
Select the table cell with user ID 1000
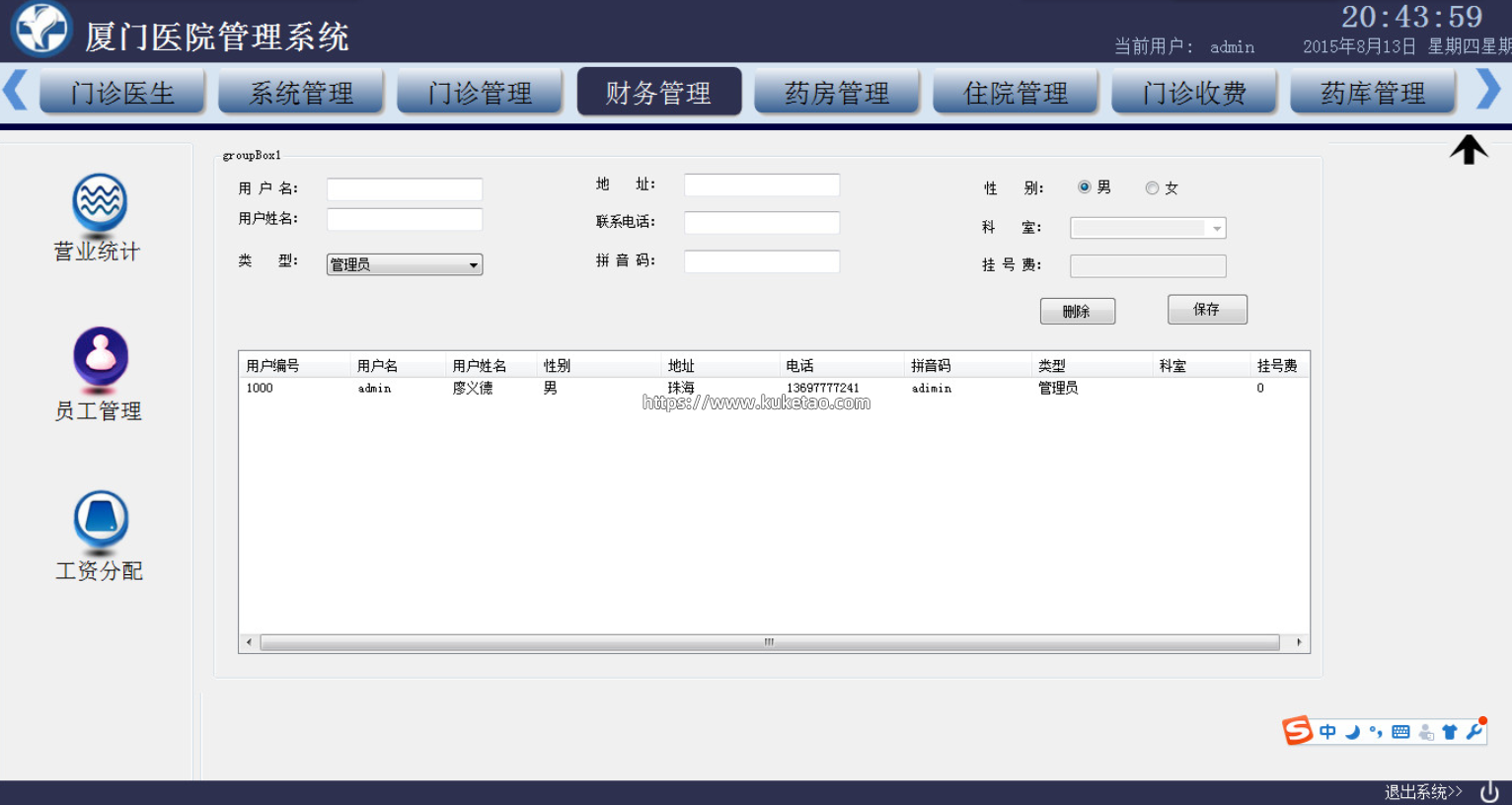pos(260,389)
